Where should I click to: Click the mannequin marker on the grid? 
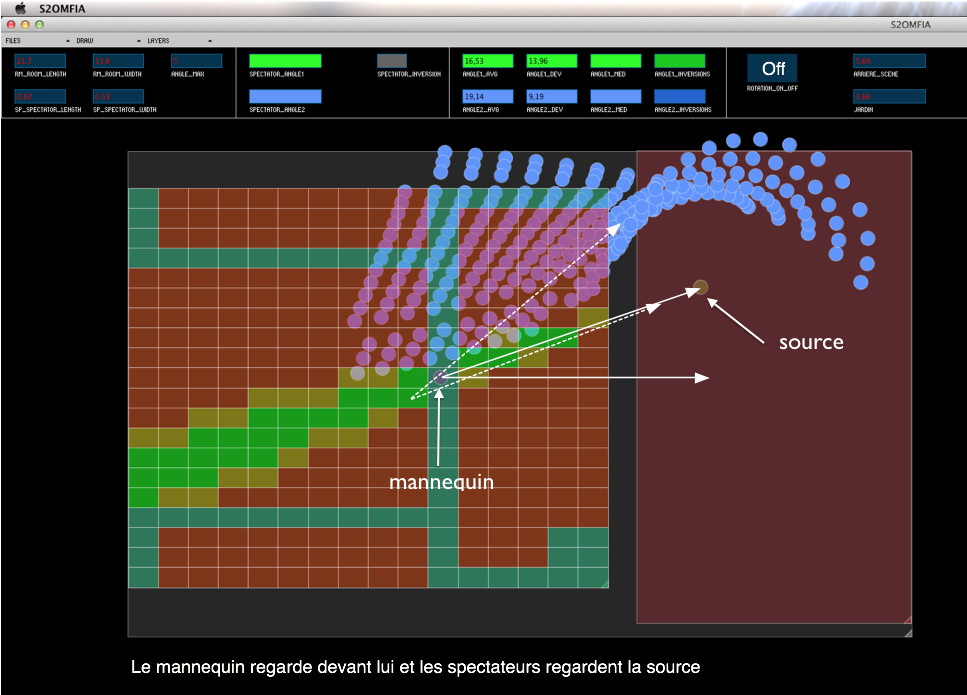click(440, 378)
